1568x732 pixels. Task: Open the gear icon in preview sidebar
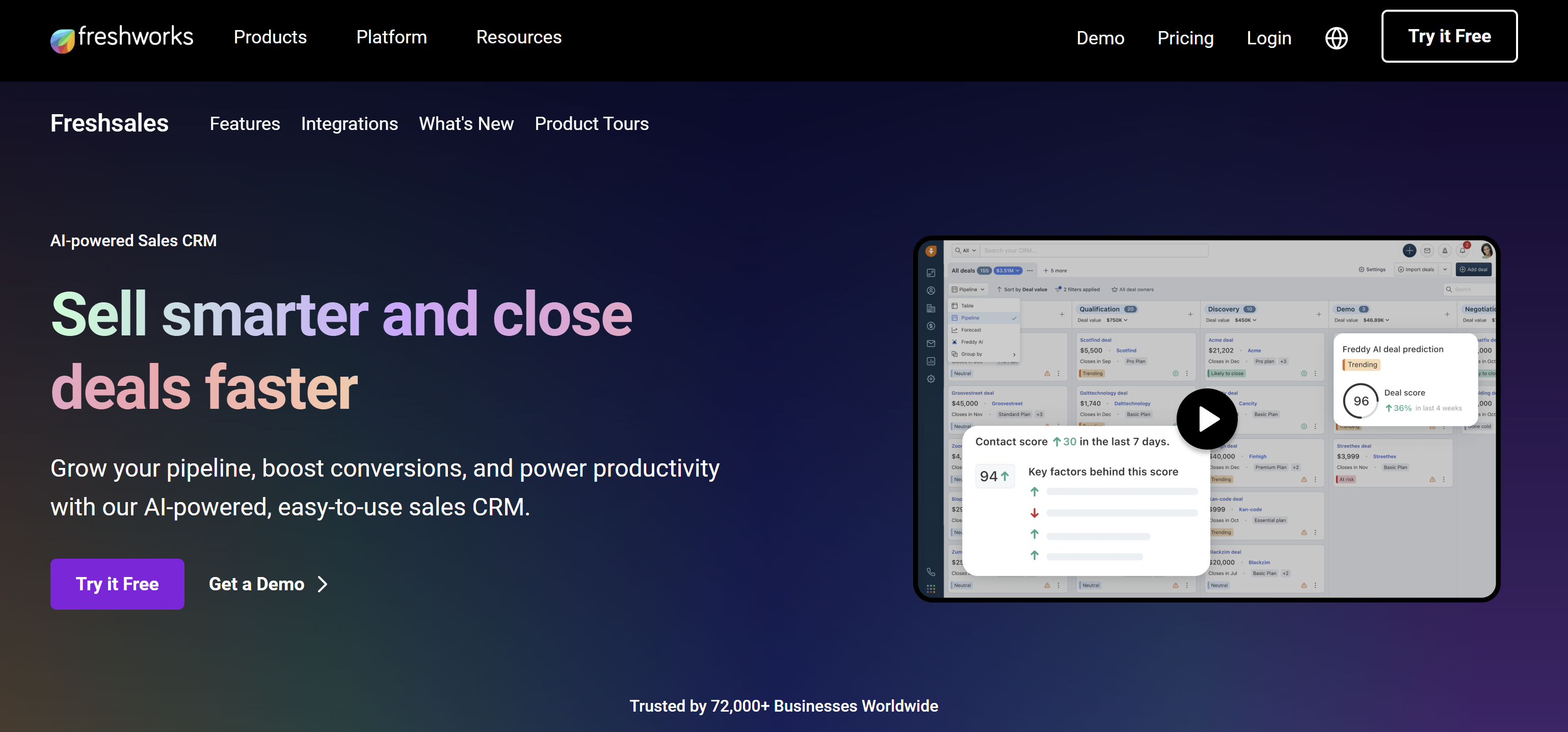(931, 379)
